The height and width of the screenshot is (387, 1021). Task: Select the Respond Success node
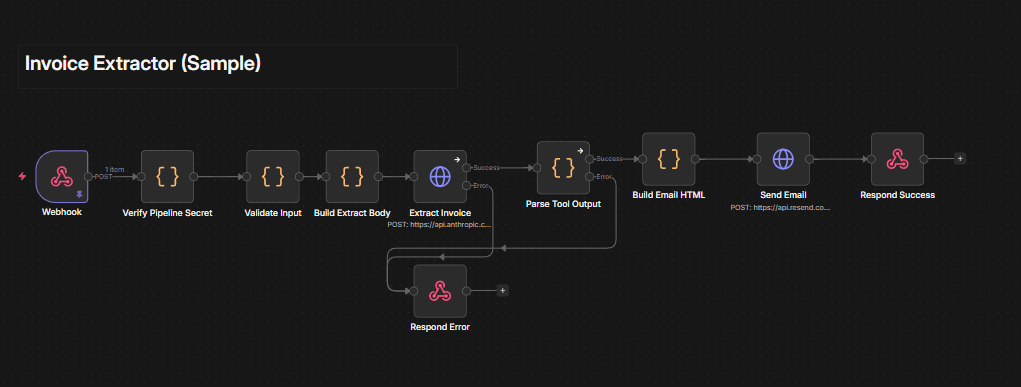point(897,158)
